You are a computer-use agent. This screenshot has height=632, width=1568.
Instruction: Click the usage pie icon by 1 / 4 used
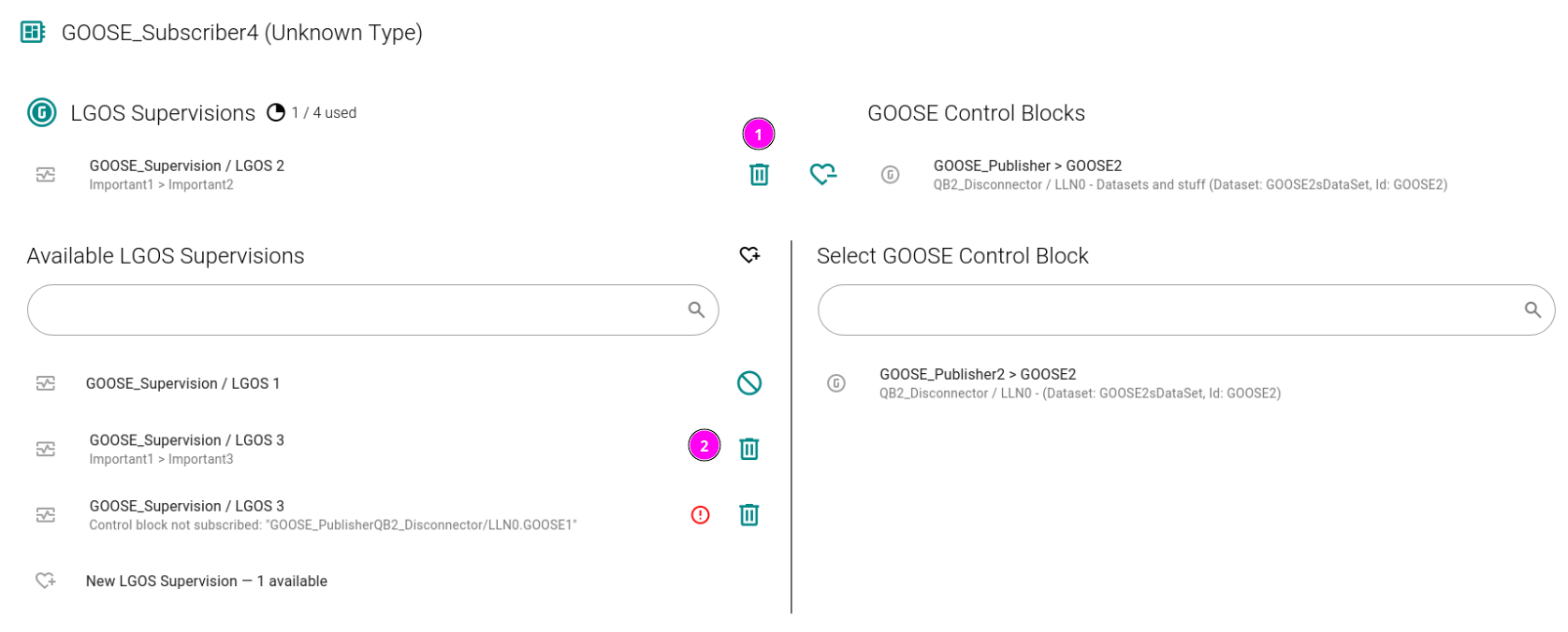[276, 112]
